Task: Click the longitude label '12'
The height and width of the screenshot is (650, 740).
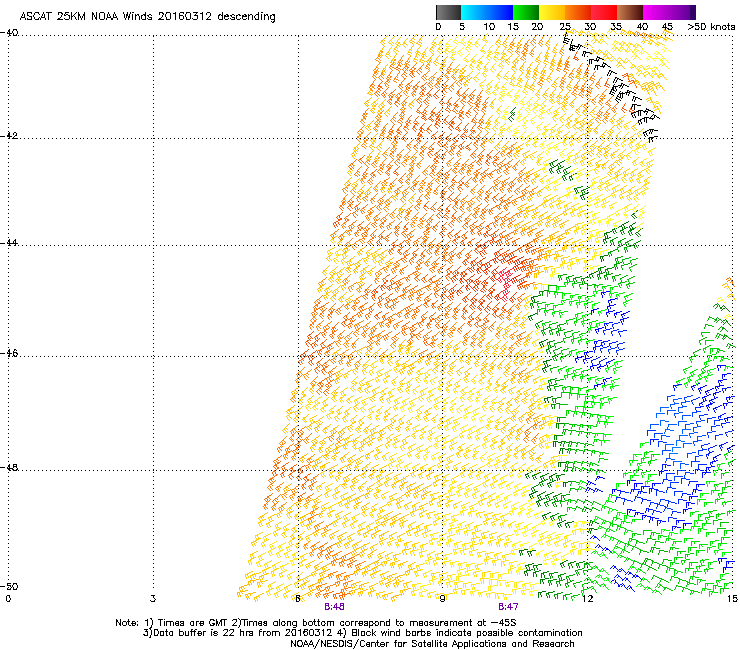Action: click(x=587, y=599)
